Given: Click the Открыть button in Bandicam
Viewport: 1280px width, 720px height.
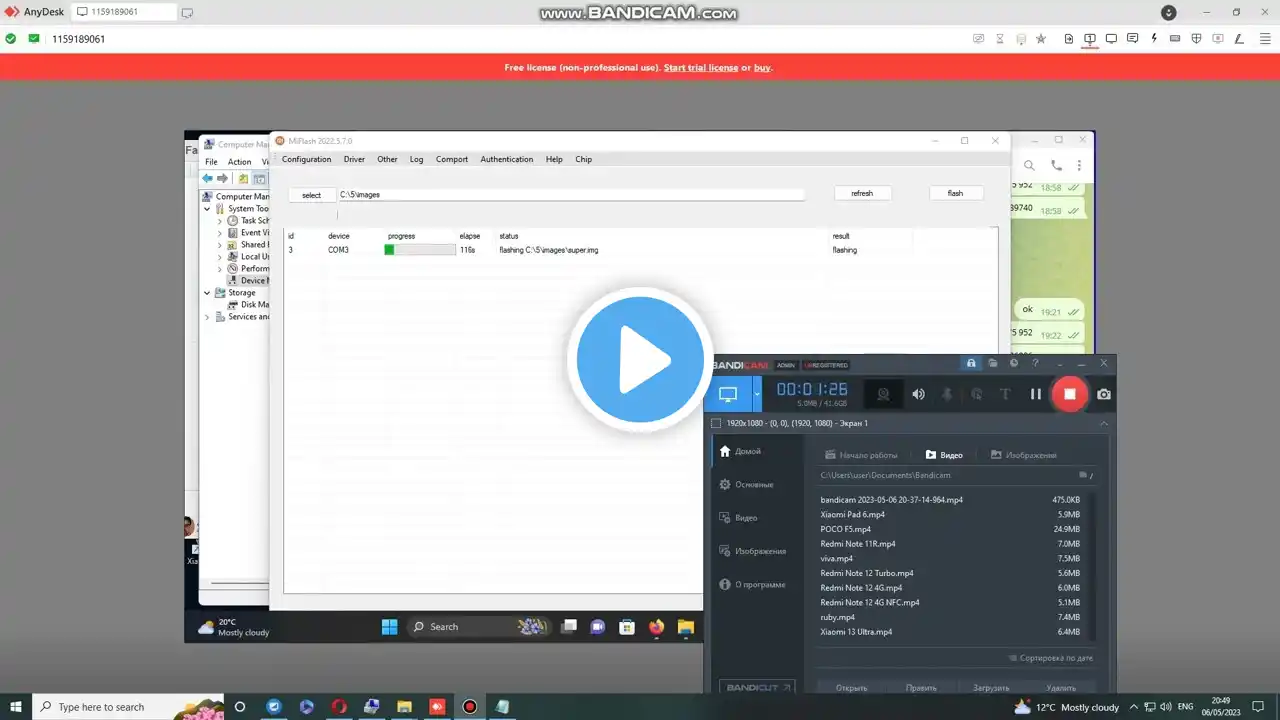Looking at the screenshot, I should point(851,688).
